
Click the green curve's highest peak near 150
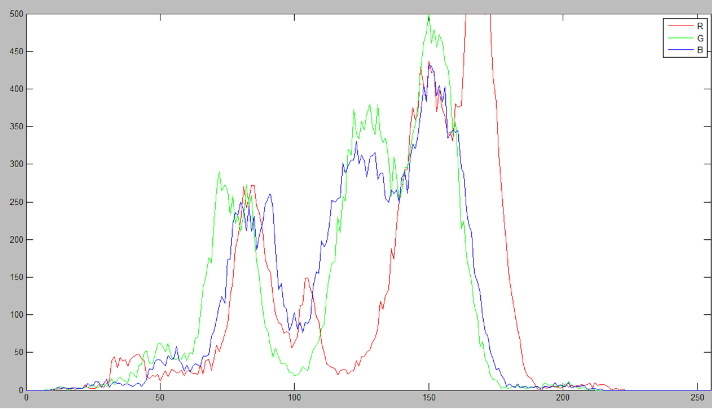[429, 15]
